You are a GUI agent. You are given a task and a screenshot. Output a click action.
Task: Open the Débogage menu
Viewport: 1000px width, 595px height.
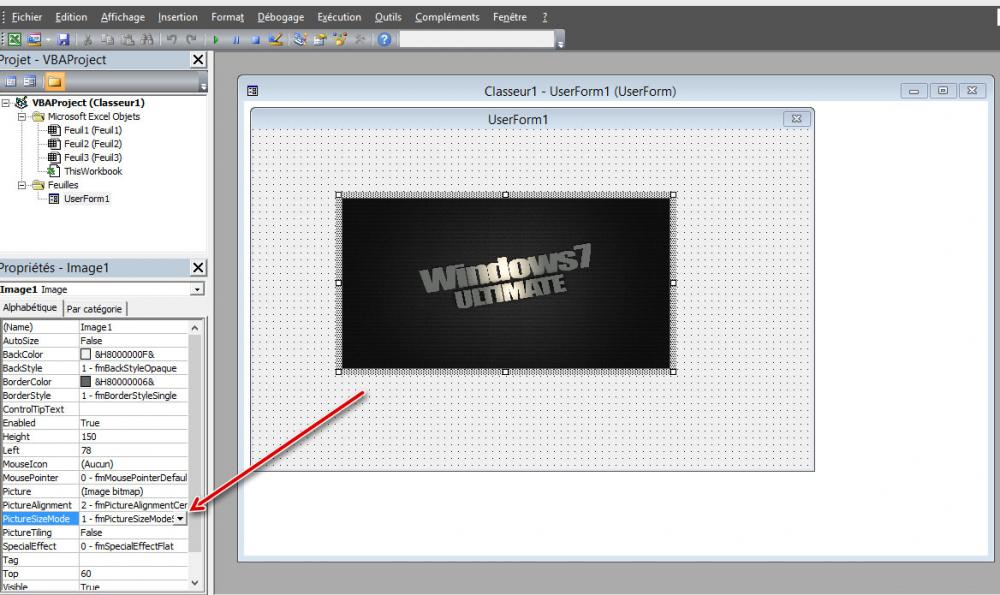click(281, 17)
